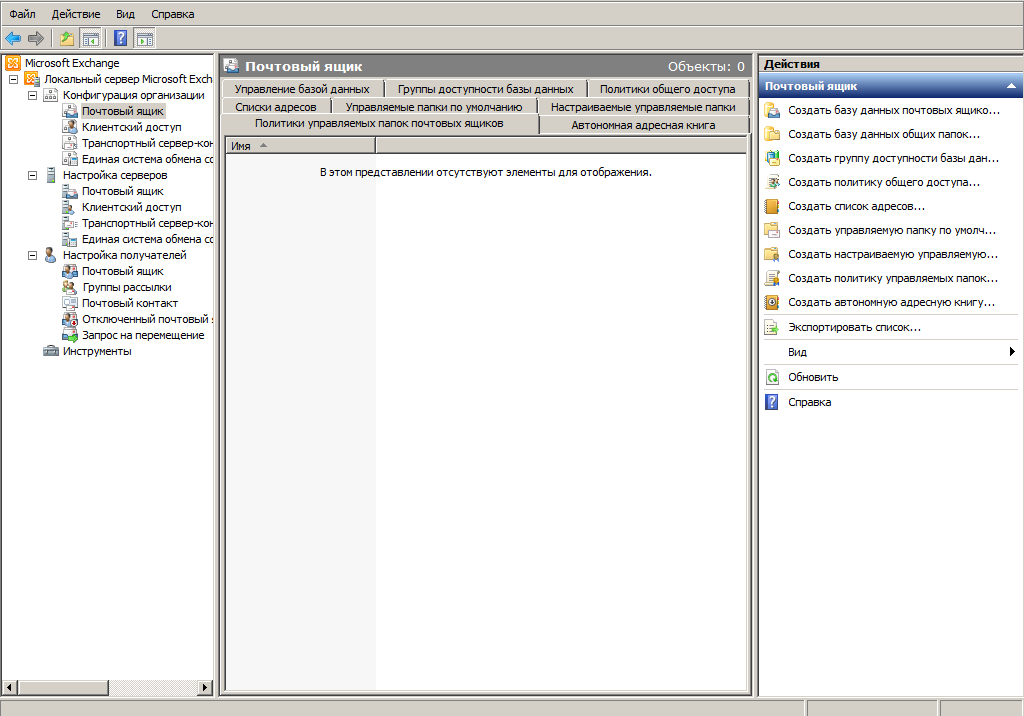Switch to Списки адресов tab
This screenshot has width=1024, height=716.
(276, 107)
